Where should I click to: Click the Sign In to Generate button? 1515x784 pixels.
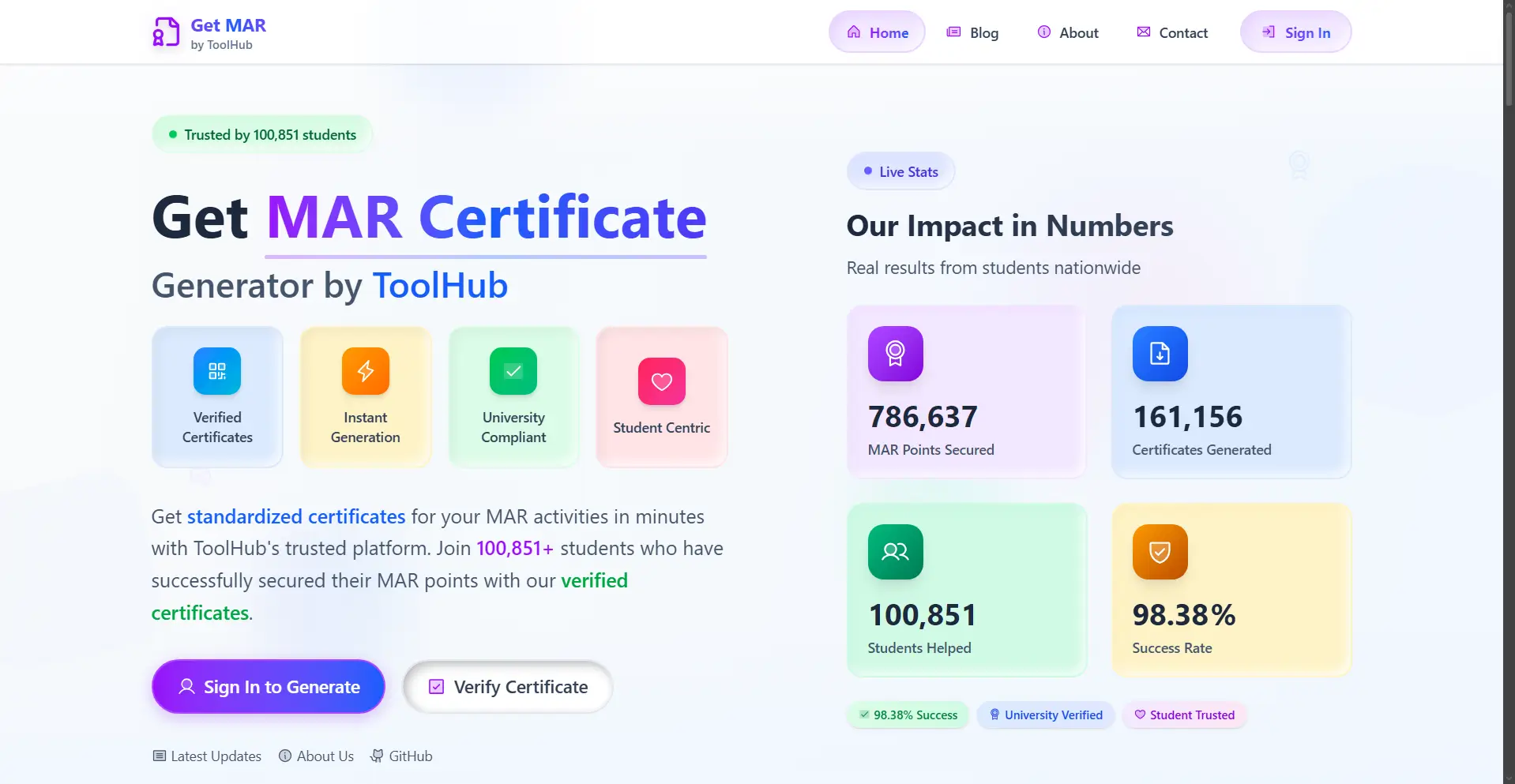[269, 687]
